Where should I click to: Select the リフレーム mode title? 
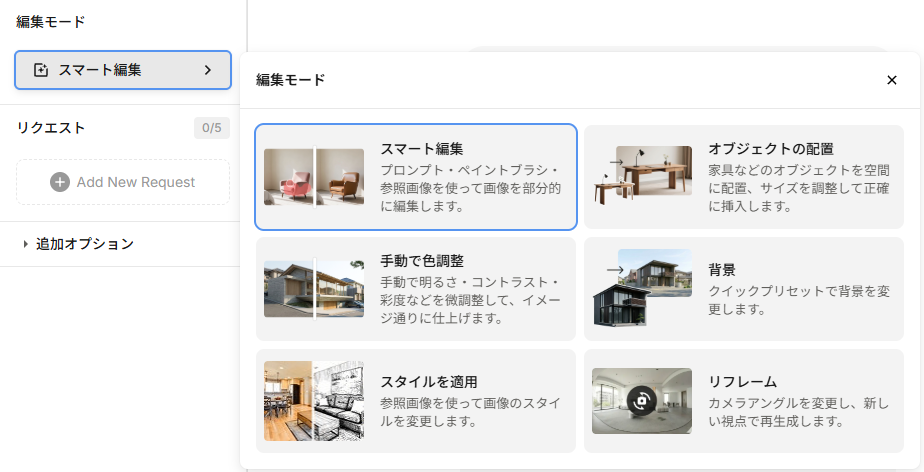[x=742, y=382]
